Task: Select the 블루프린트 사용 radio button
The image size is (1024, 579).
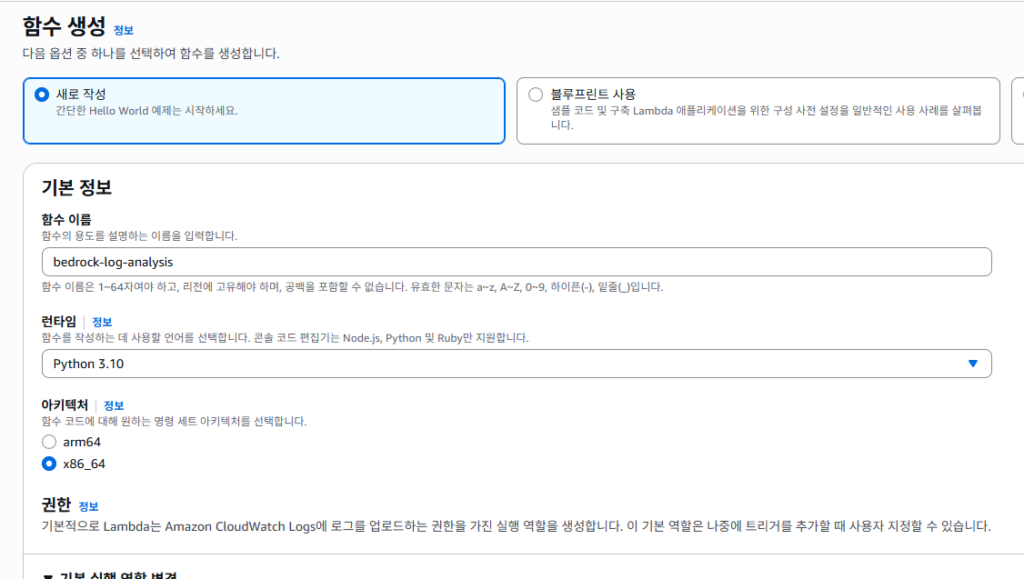Action: pyautogui.click(x=535, y=94)
